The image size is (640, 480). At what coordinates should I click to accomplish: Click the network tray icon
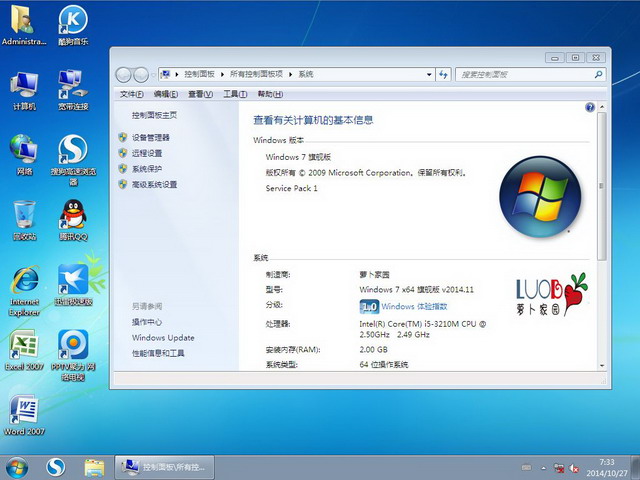click(x=559, y=468)
